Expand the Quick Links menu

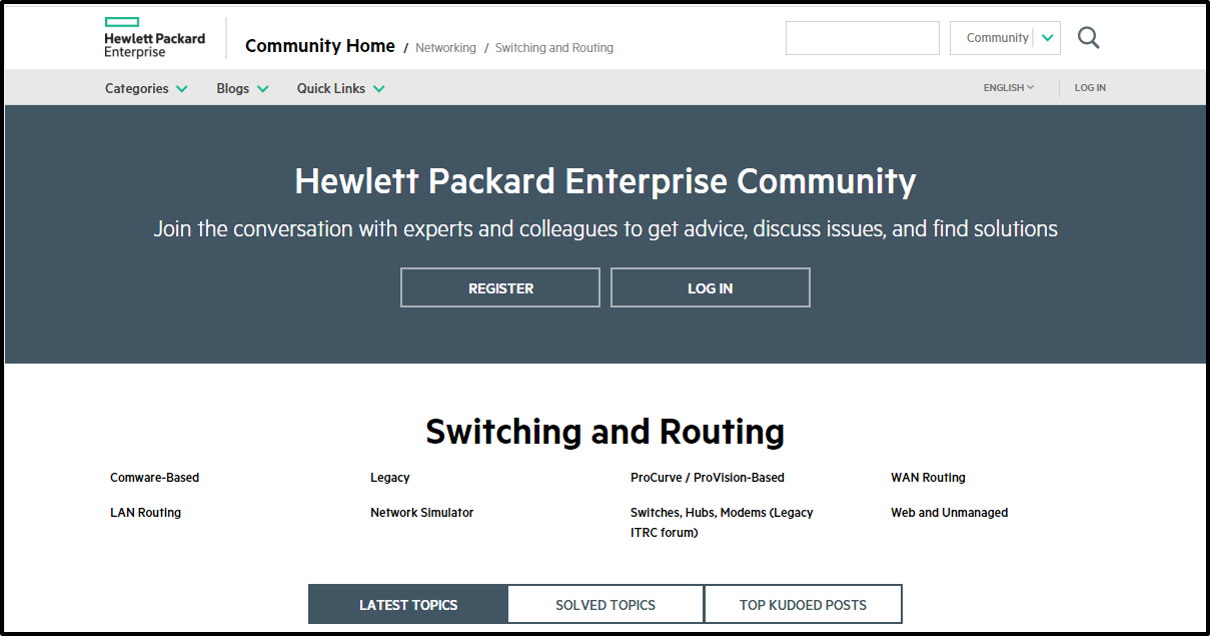[340, 88]
